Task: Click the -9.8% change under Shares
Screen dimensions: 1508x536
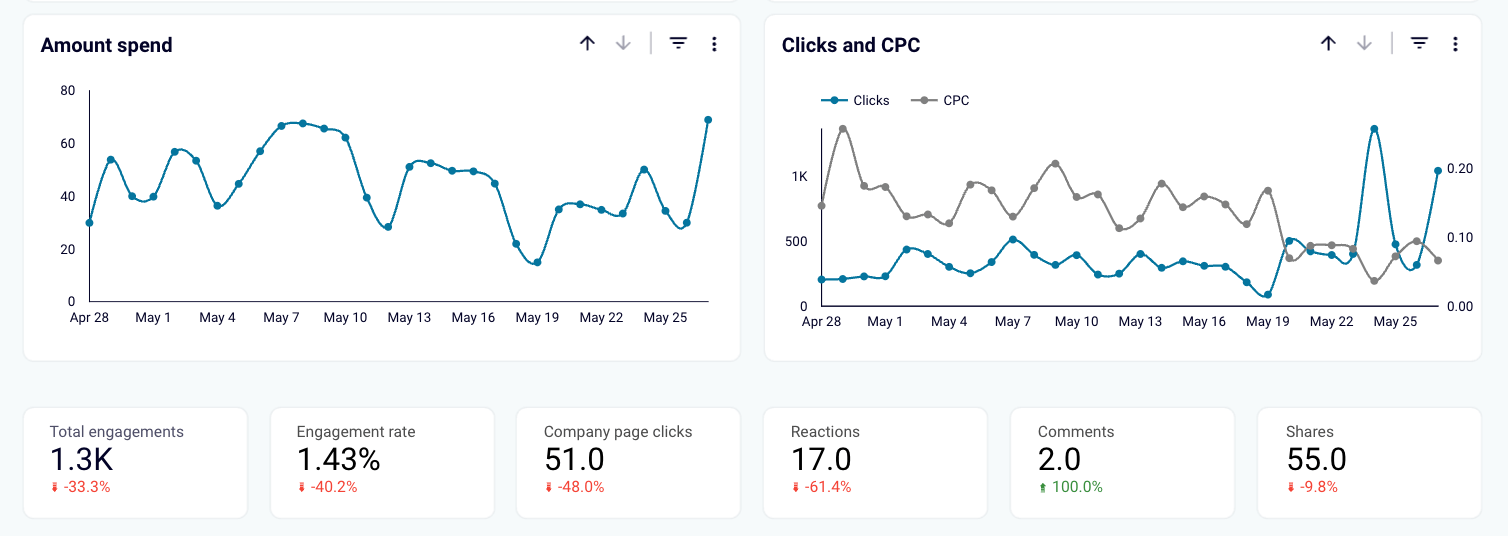Action: pos(1311,487)
